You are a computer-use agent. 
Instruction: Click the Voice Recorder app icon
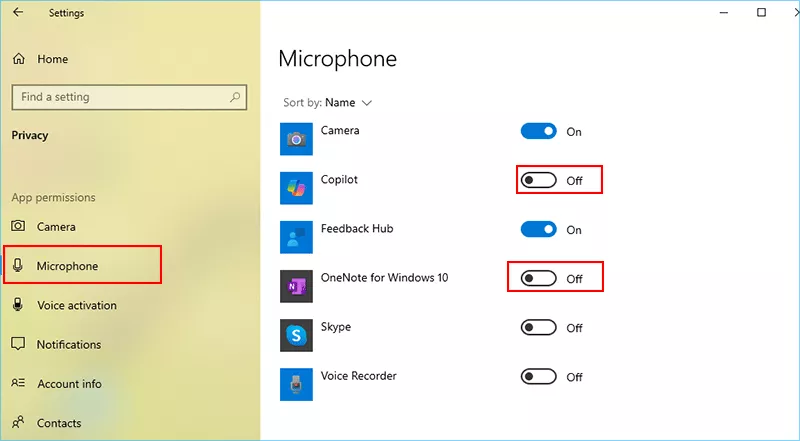coord(296,383)
